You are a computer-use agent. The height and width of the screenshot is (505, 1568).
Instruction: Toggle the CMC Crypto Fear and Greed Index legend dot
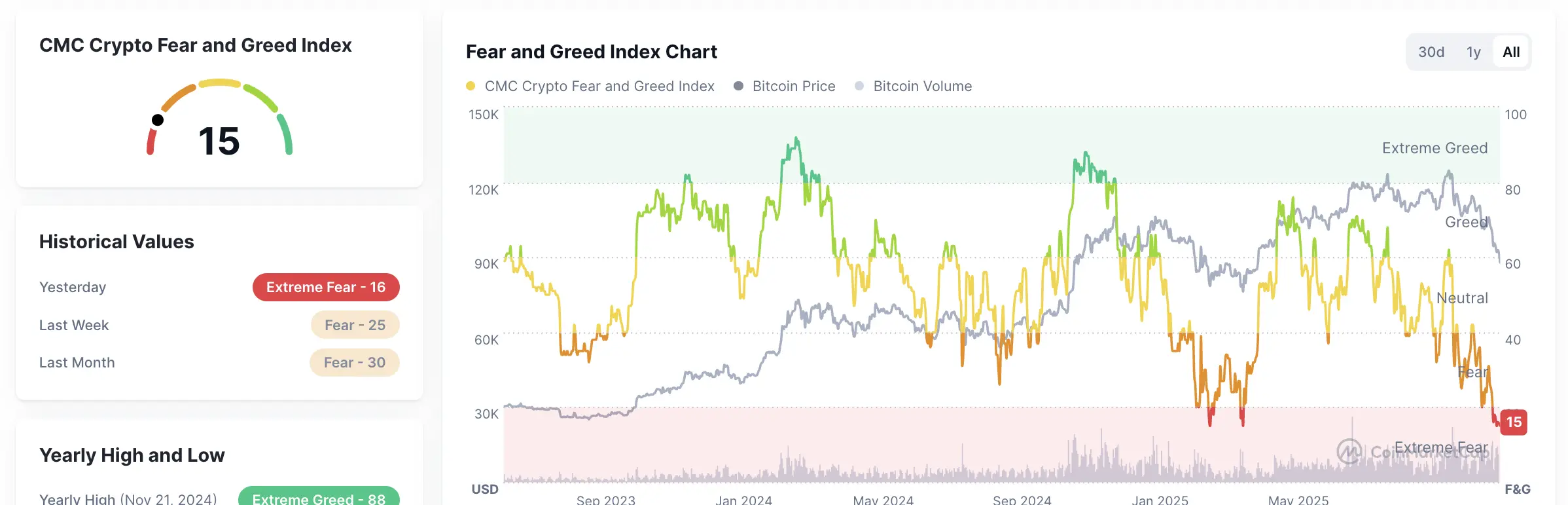(470, 86)
